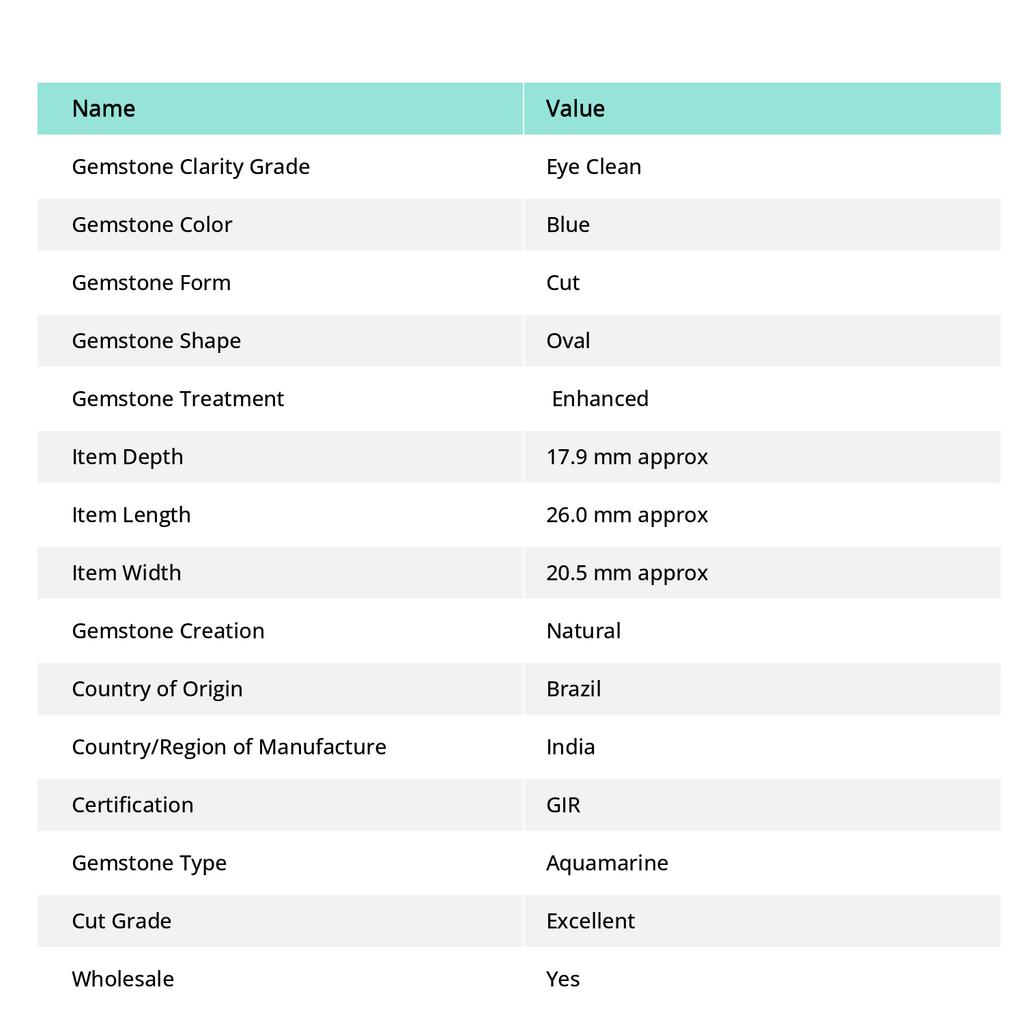
Task: Click the Enhanced treatment value
Action: [x=600, y=399]
